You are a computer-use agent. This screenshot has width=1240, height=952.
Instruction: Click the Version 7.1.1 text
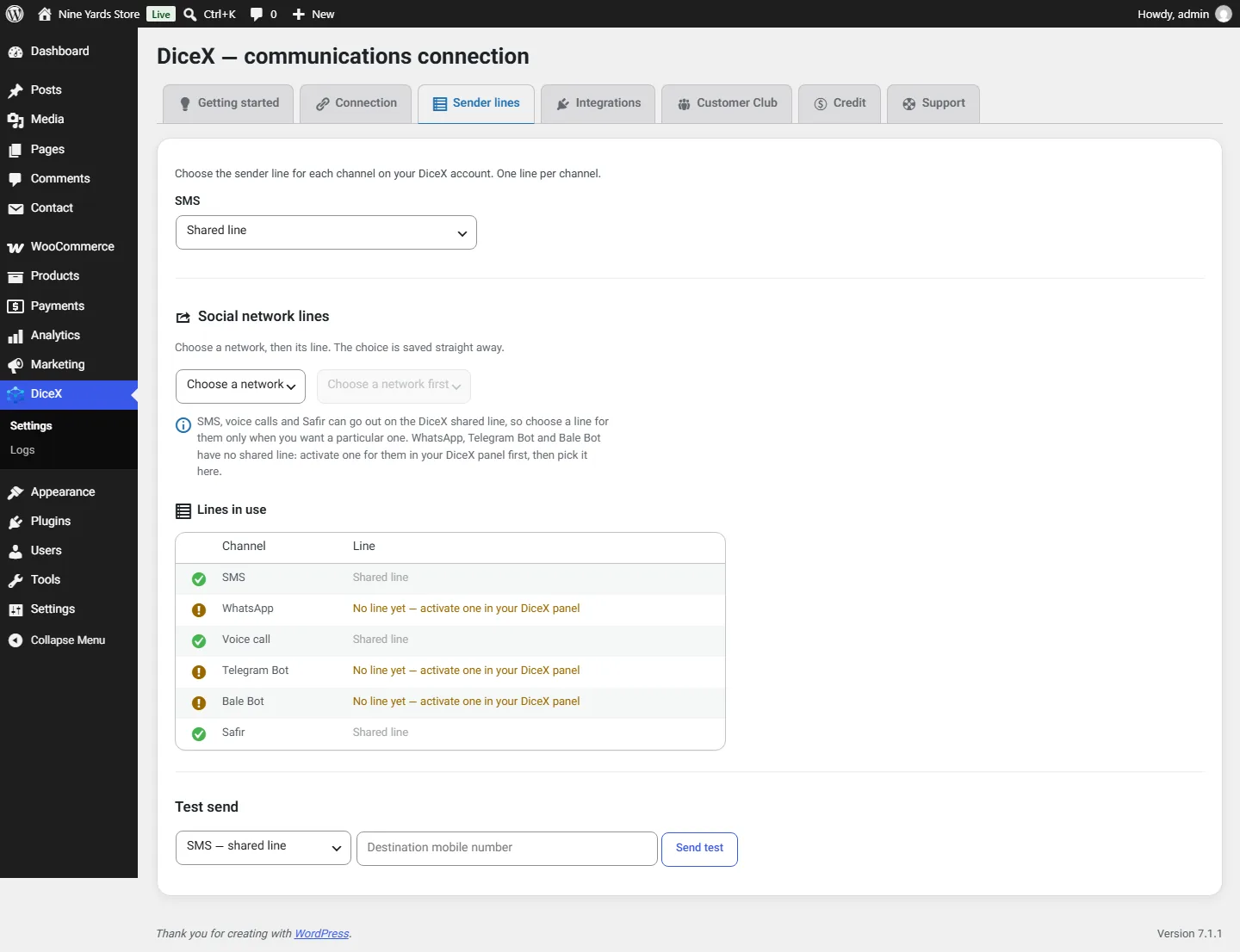click(x=1189, y=934)
